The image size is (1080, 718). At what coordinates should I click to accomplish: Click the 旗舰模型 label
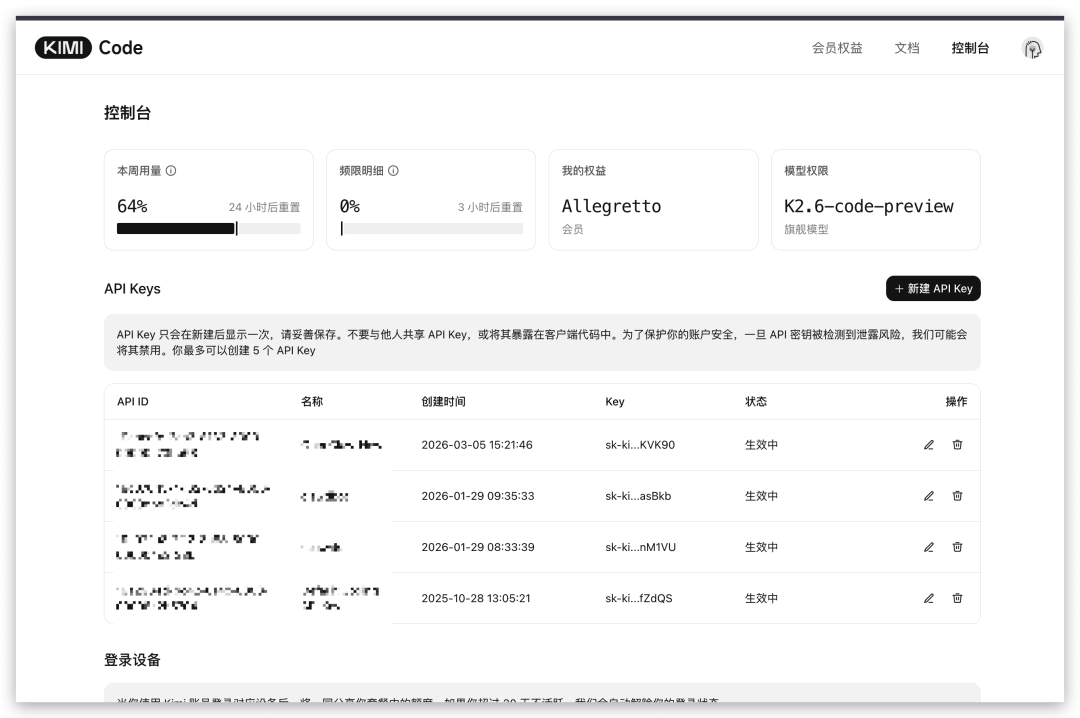(806, 229)
